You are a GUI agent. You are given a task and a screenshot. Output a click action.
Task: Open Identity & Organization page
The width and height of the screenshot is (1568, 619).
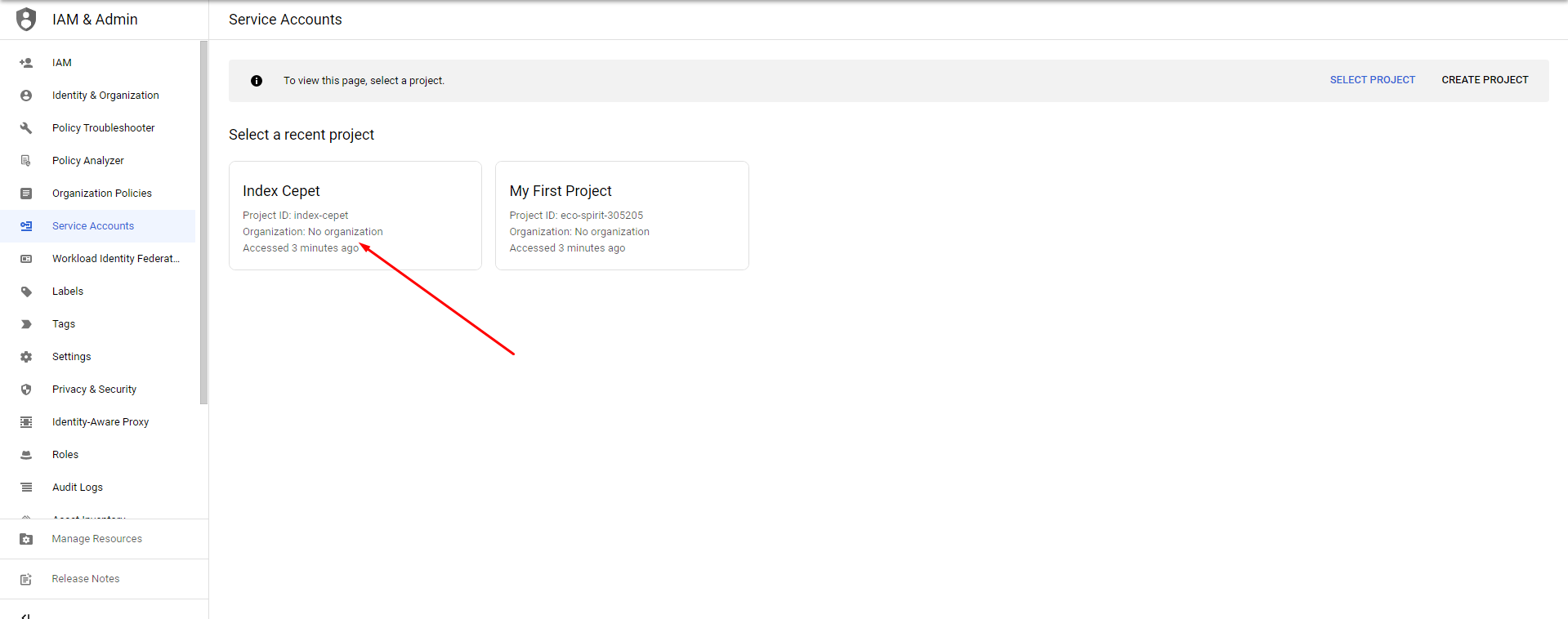pyautogui.click(x=98, y=96)
